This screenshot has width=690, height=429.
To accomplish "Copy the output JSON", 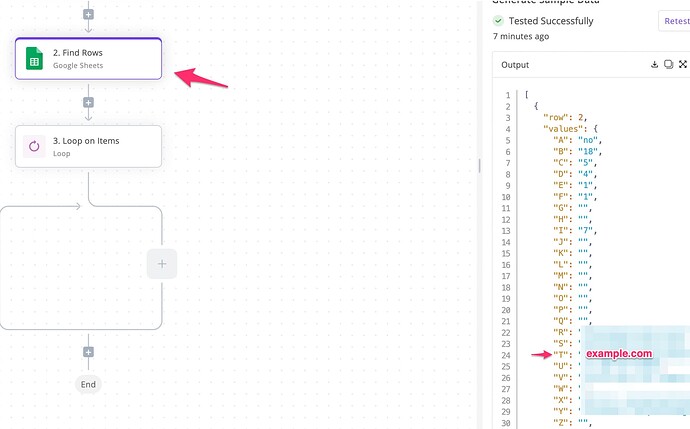I will click(x=668, y=65).
